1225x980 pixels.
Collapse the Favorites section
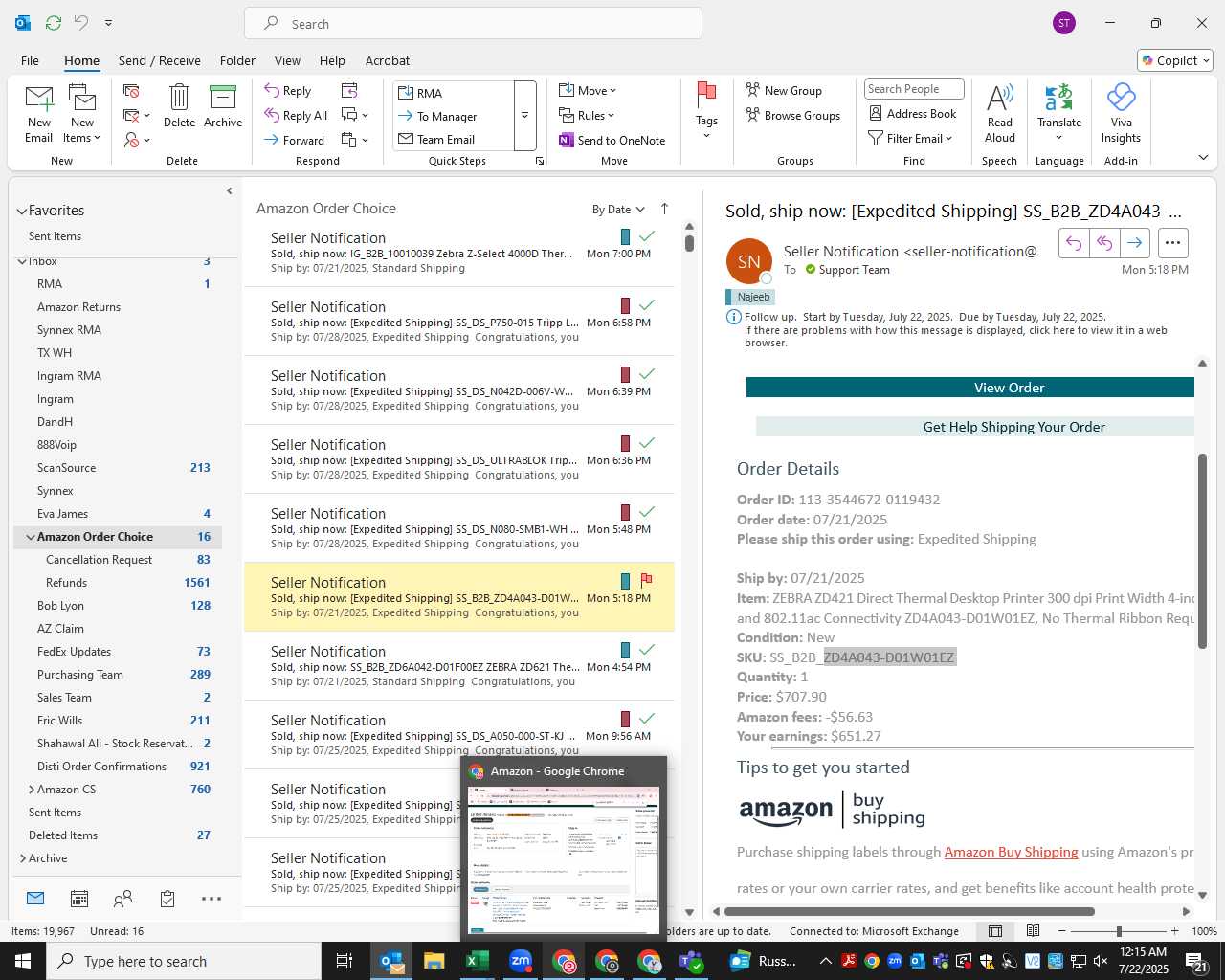click(21, 211)
